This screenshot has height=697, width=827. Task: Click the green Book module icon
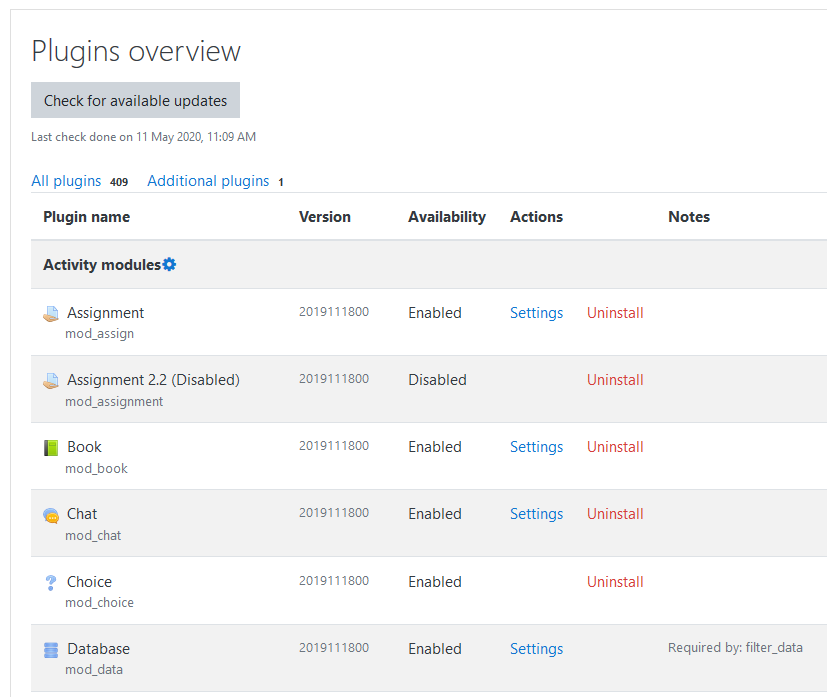(51, 448)
